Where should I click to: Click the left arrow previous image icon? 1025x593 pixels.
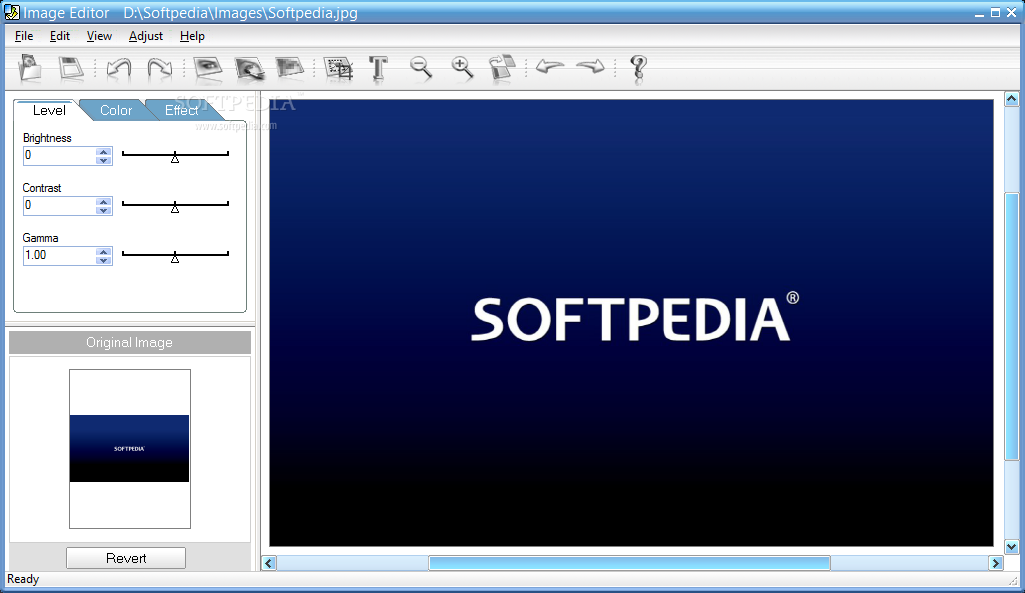tap(550, 66)
